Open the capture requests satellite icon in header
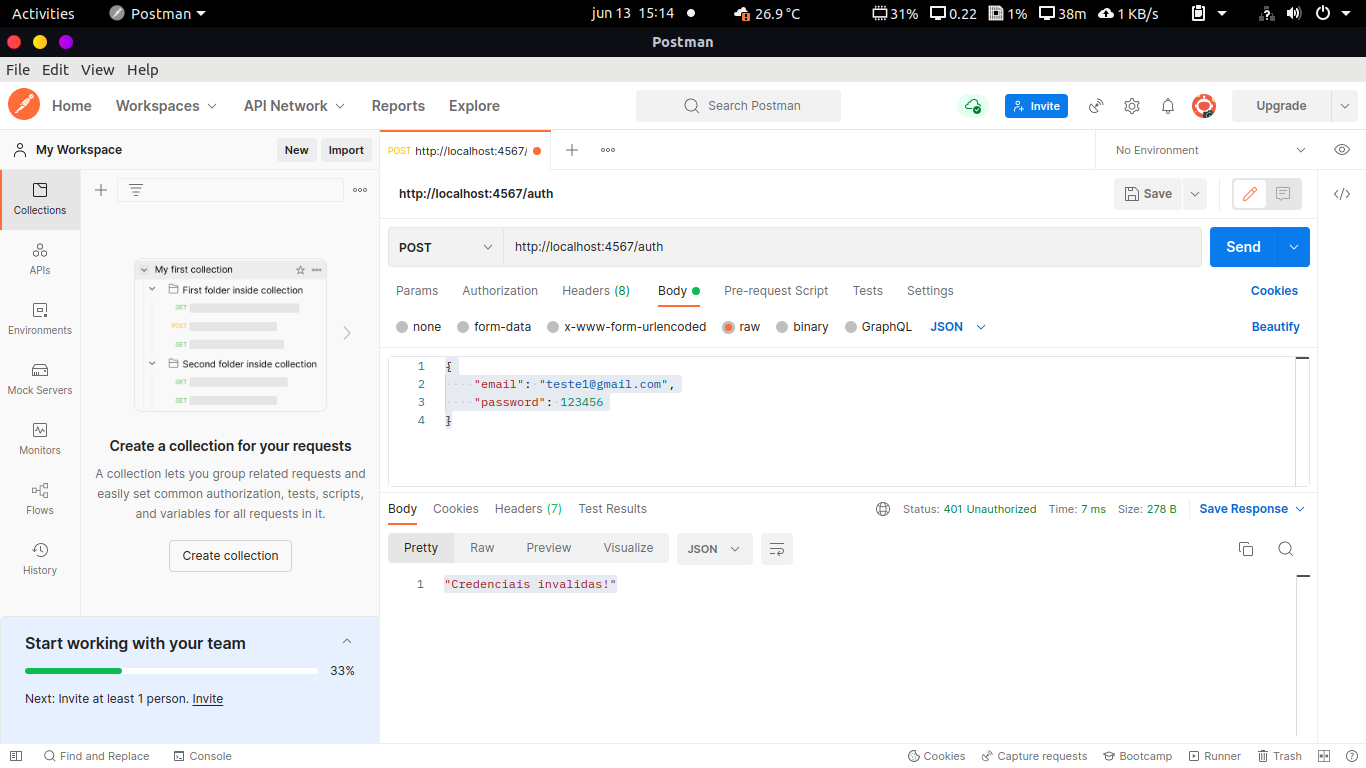Viewport: 1366px width, 768px height. coord(1096,106)
